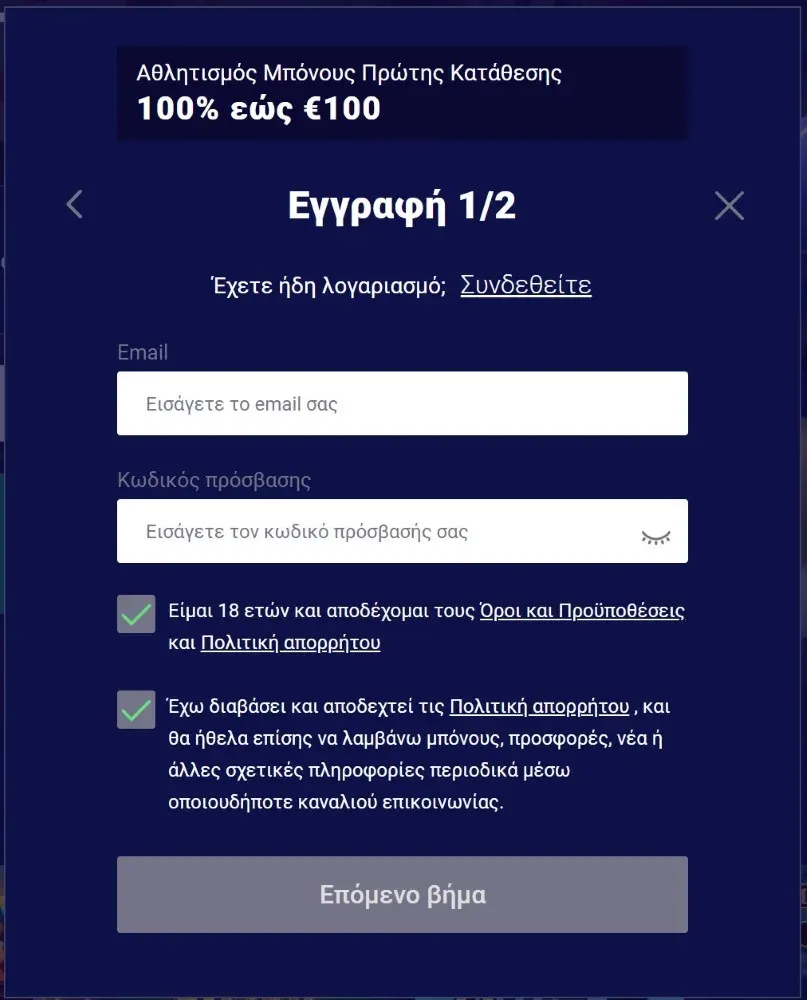Screen dimensions: 807x1000
Task: Show password with the eye icon
Action: pos(655,537)
